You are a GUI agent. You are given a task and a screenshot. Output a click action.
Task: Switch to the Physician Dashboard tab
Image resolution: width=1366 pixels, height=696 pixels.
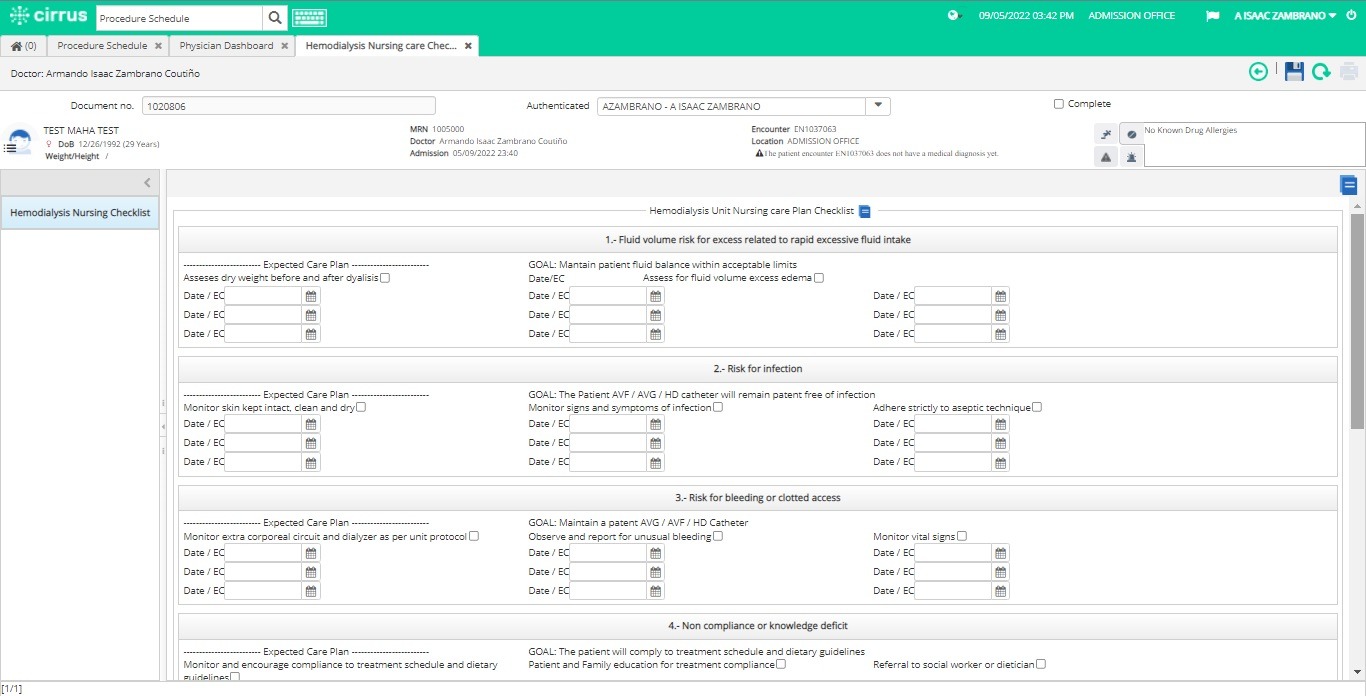click(226, 46)
